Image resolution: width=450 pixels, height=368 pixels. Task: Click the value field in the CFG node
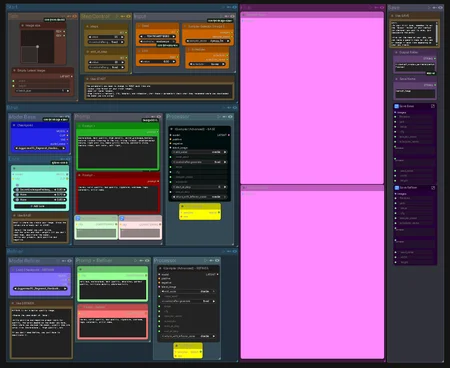coord(157,62)
